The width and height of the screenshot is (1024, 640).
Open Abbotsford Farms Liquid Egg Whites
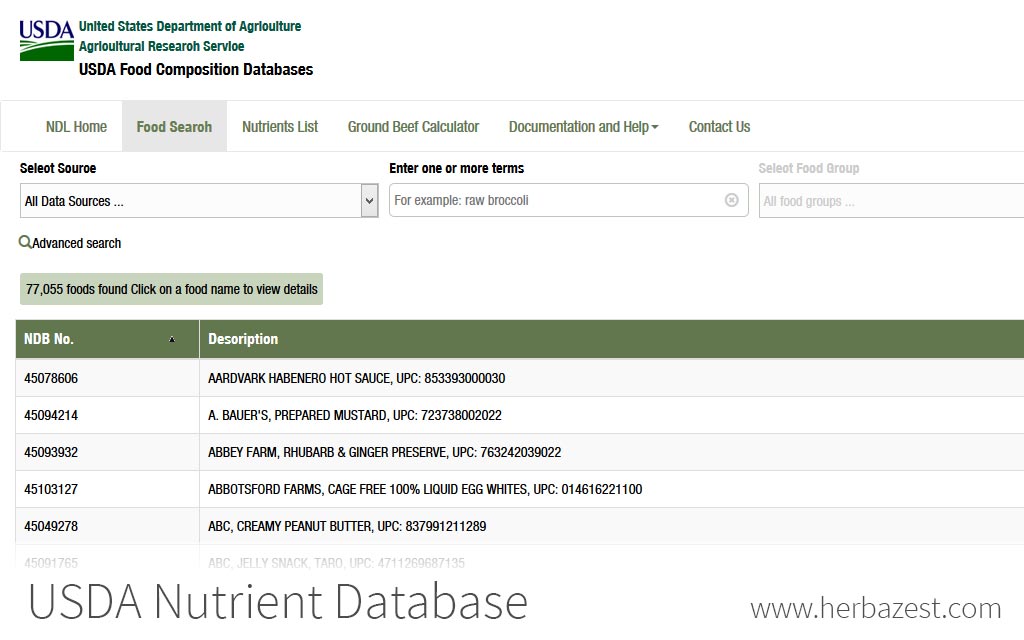425,489
